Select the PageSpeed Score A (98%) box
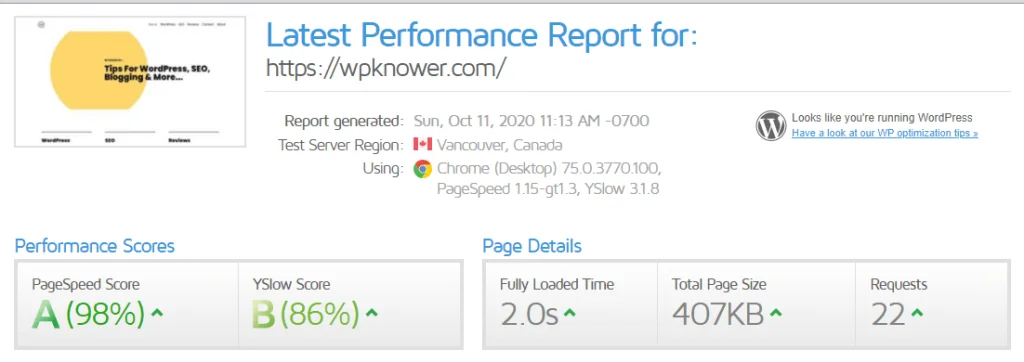The height and width of the screenshot is (362, 1024). tap(127, 304)
